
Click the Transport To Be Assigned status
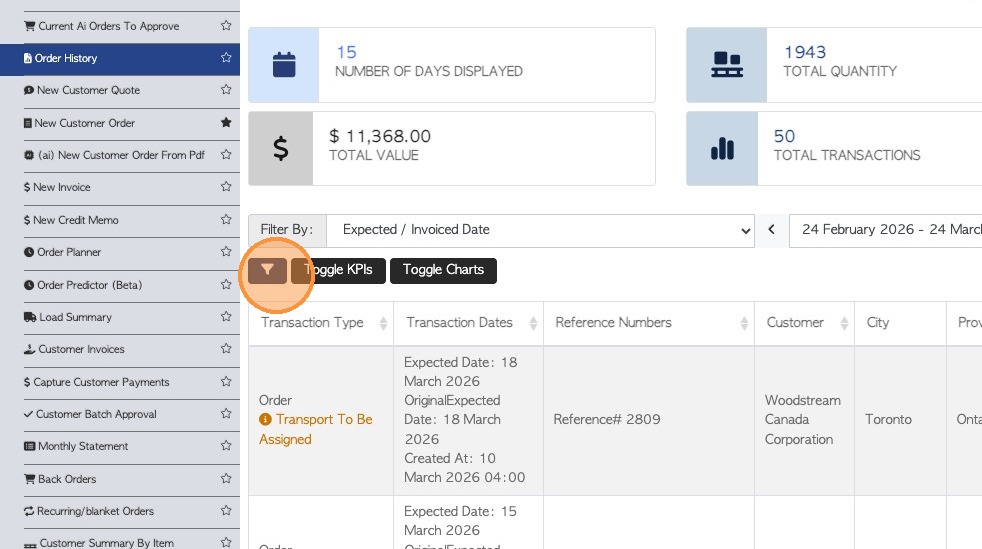coord(315,429)
